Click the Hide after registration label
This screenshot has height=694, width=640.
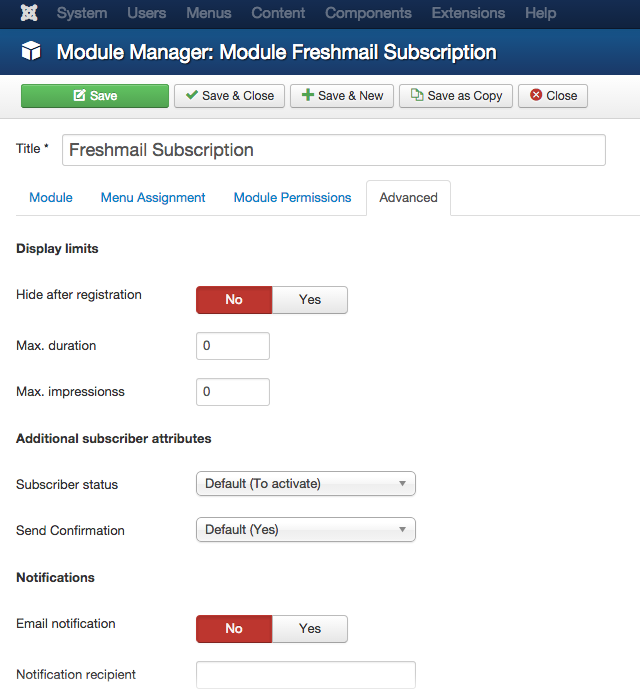pos(79,295)
